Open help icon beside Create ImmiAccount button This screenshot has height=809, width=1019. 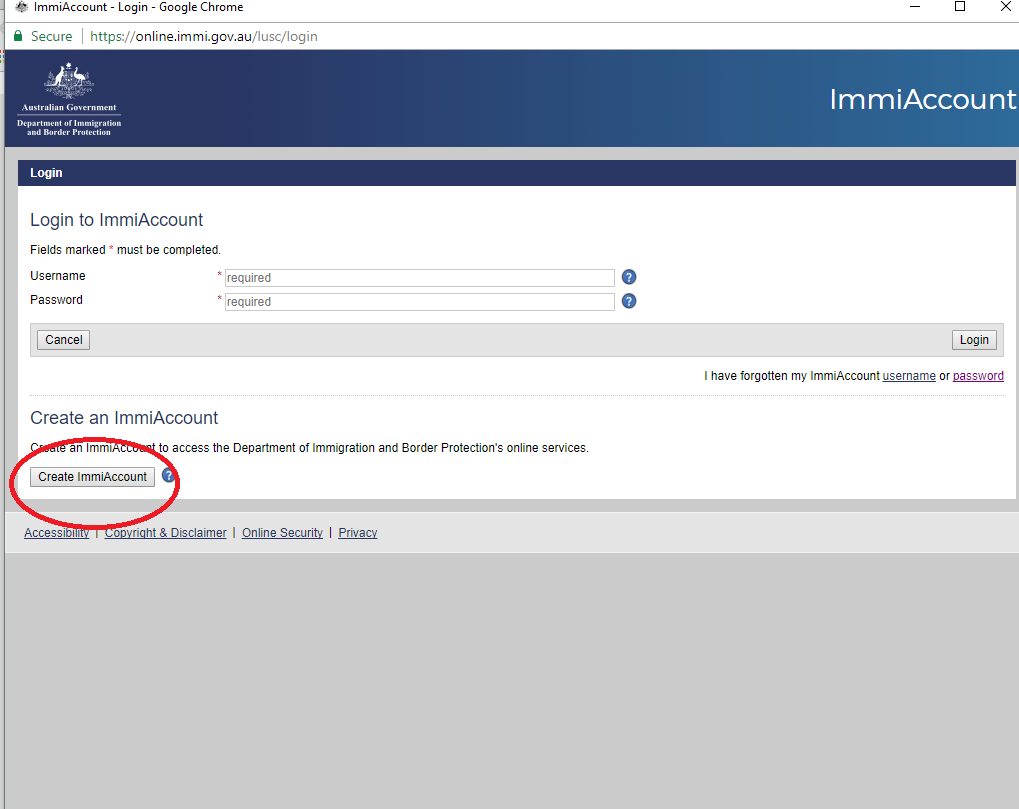coord(168,476)
